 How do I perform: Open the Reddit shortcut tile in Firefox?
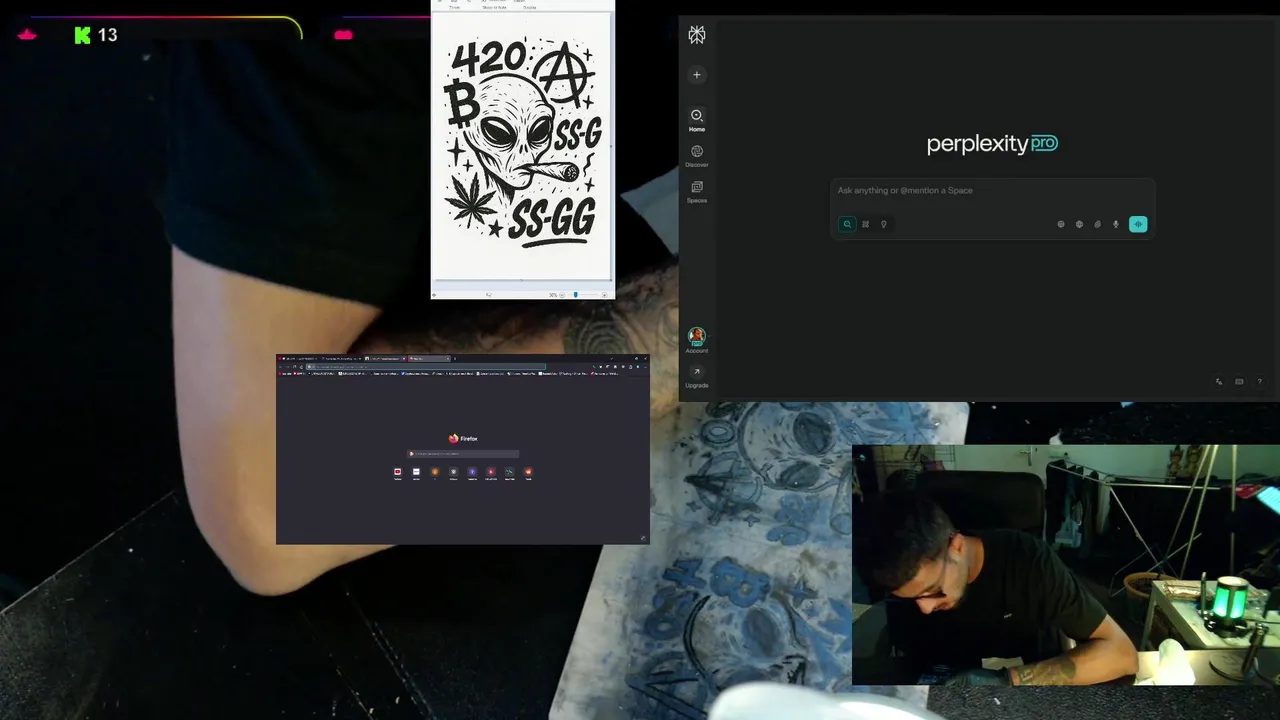click(528, 472)
